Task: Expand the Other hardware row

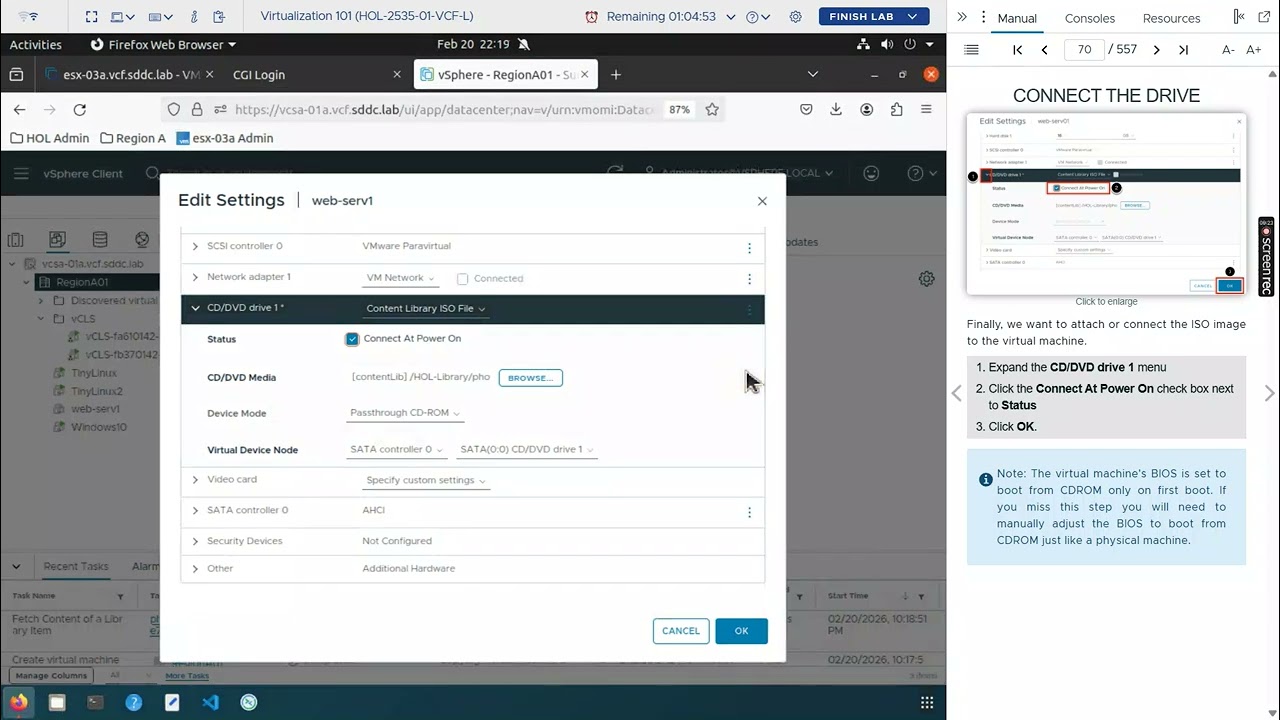Action: [x=195, y=568]
